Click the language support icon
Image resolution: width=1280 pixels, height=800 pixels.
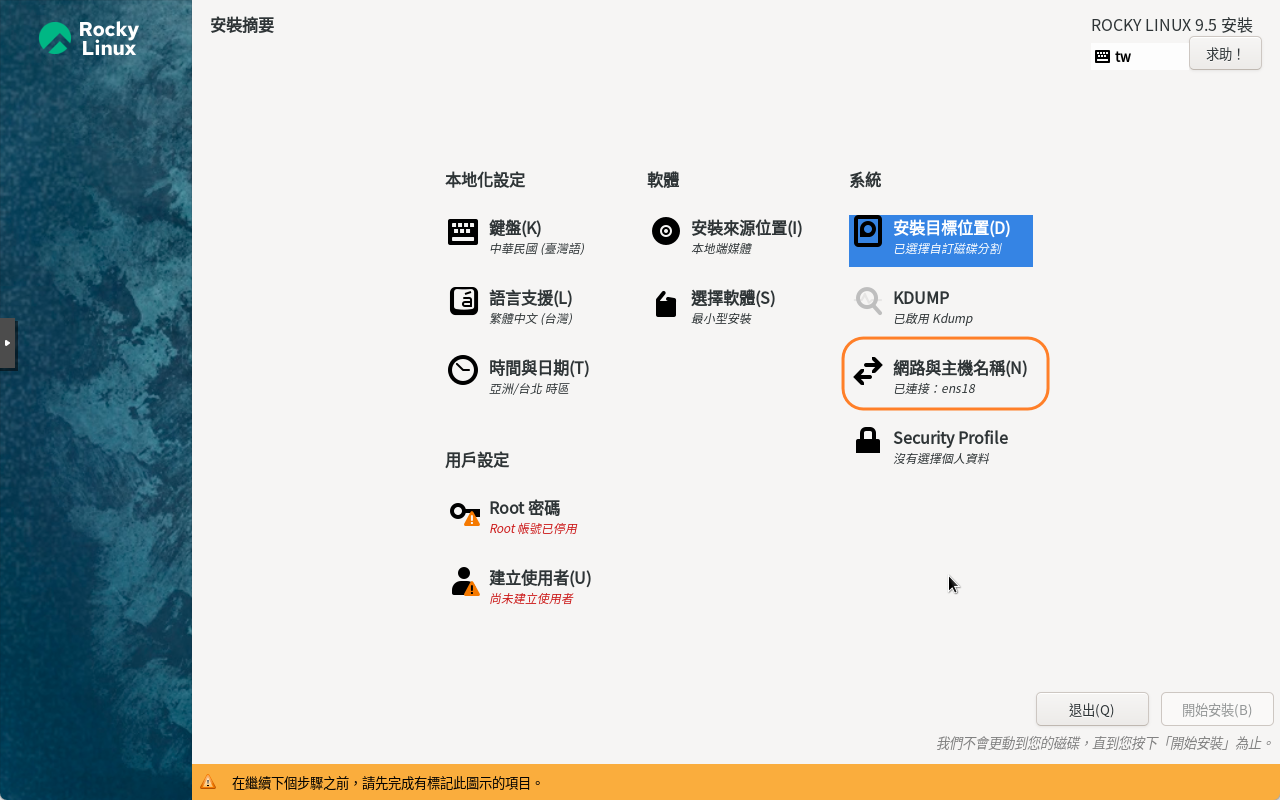pyautogui.click(x=463, y=301)
